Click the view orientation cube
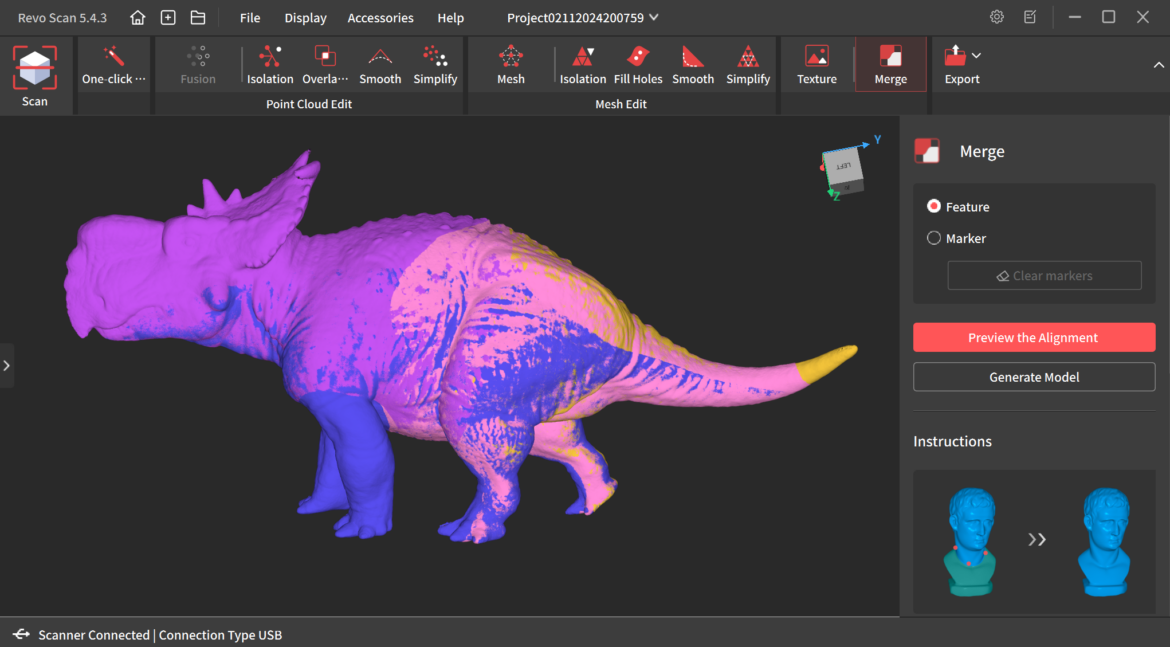This screenshot has height=647, width=1170. coord(843,170)
